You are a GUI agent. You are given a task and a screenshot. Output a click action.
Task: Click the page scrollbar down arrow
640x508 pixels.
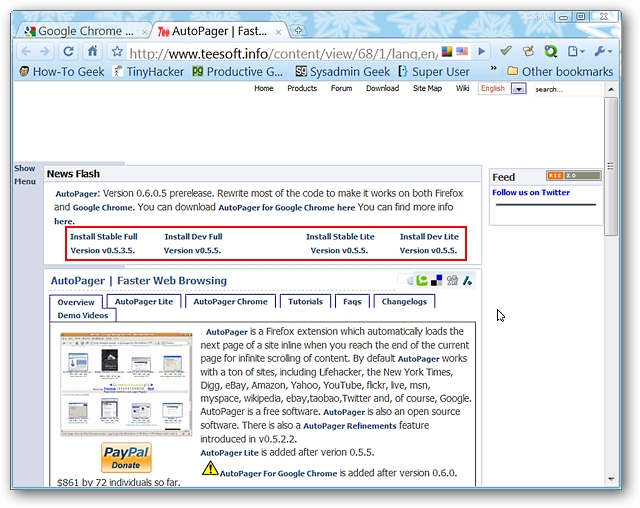[x=611, y=479]
